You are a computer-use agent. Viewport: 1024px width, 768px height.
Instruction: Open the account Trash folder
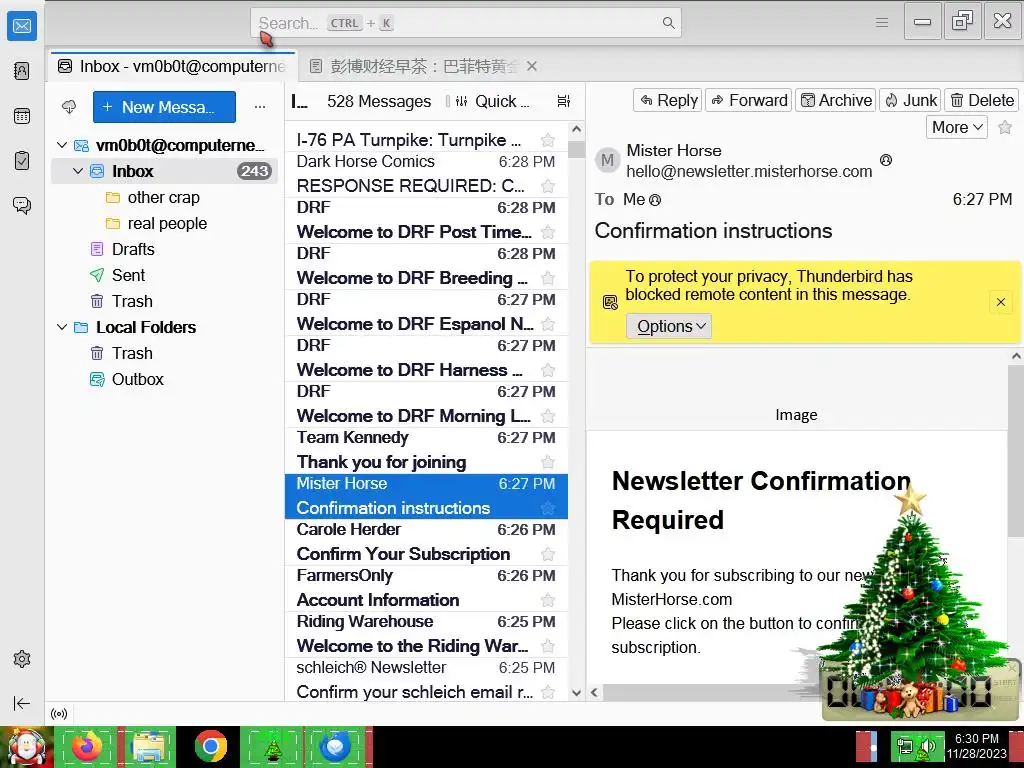(132, 301)
